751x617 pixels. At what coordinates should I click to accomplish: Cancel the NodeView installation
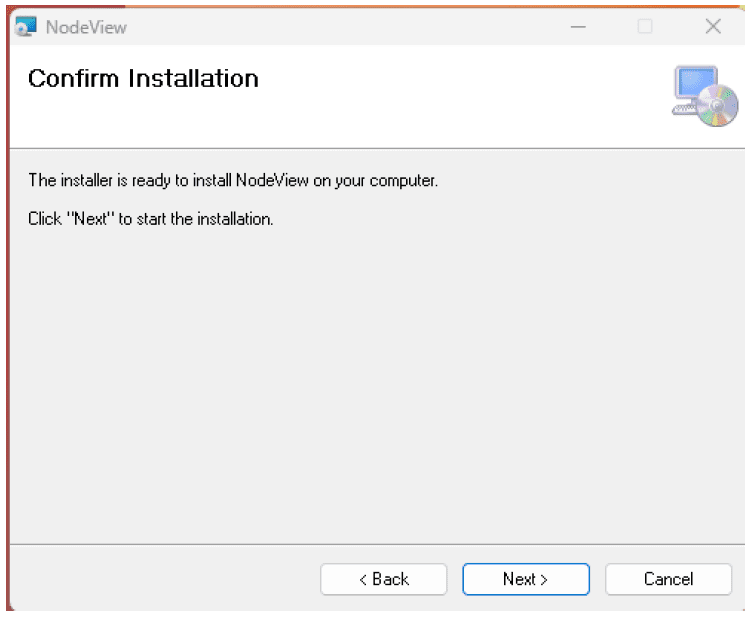668,579
